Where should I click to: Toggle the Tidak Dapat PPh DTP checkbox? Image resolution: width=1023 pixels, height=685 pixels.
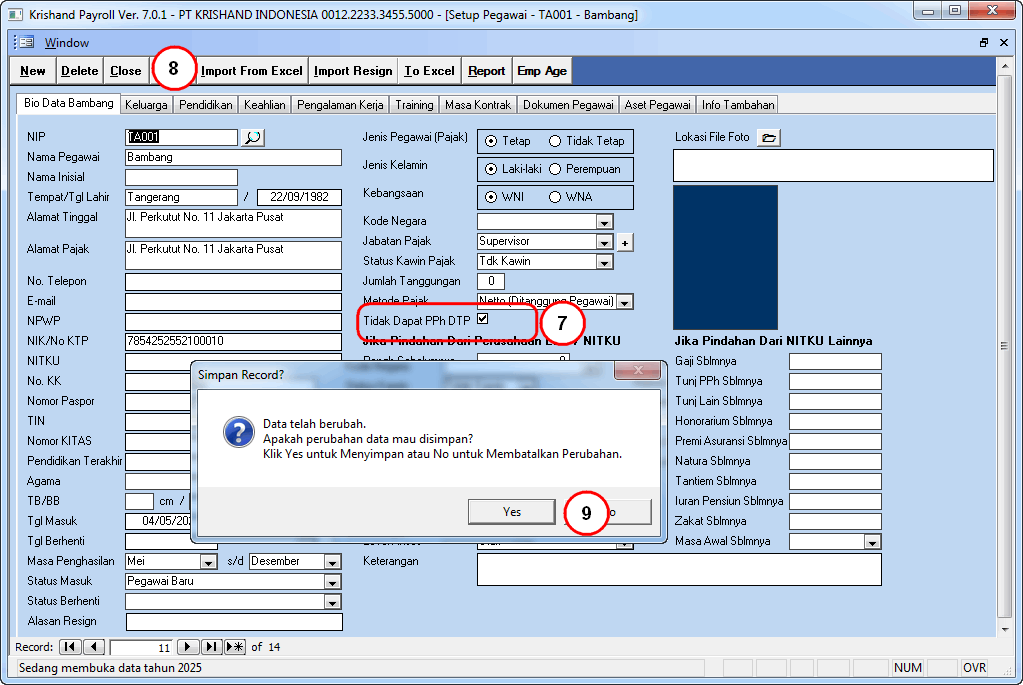point(483,319)
